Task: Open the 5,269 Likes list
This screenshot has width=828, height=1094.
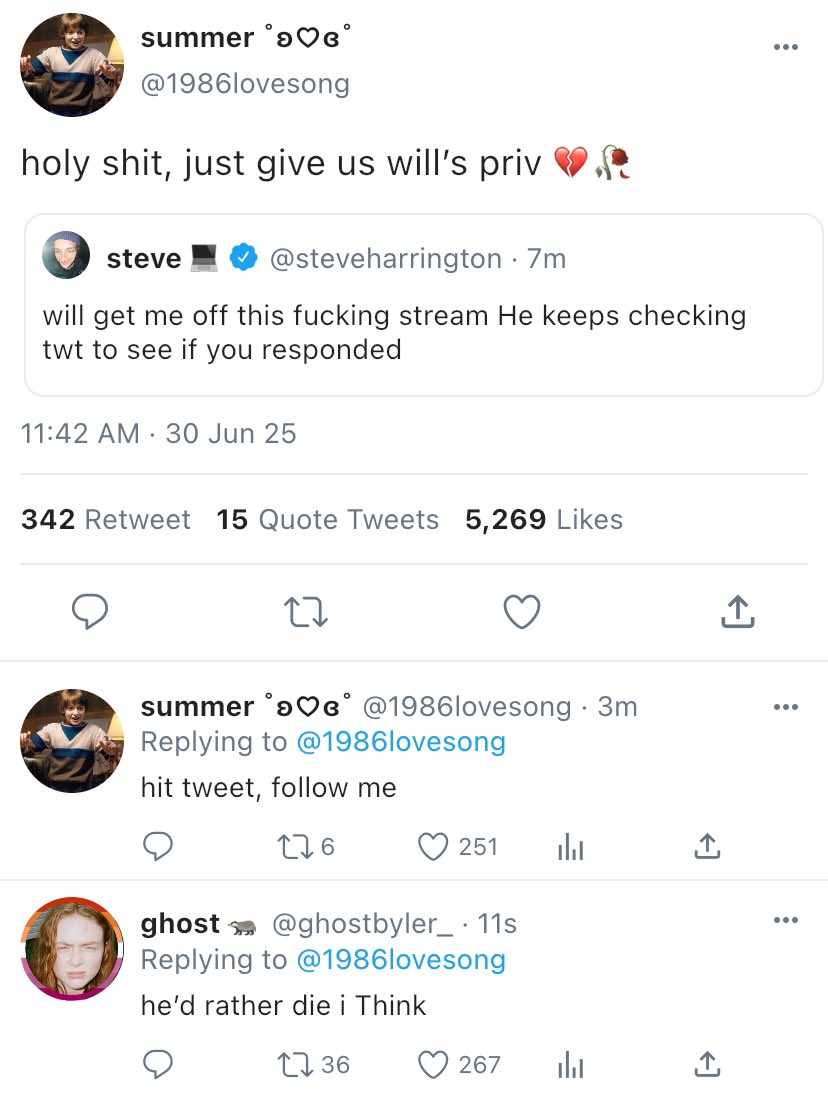Action: point(544,520)
